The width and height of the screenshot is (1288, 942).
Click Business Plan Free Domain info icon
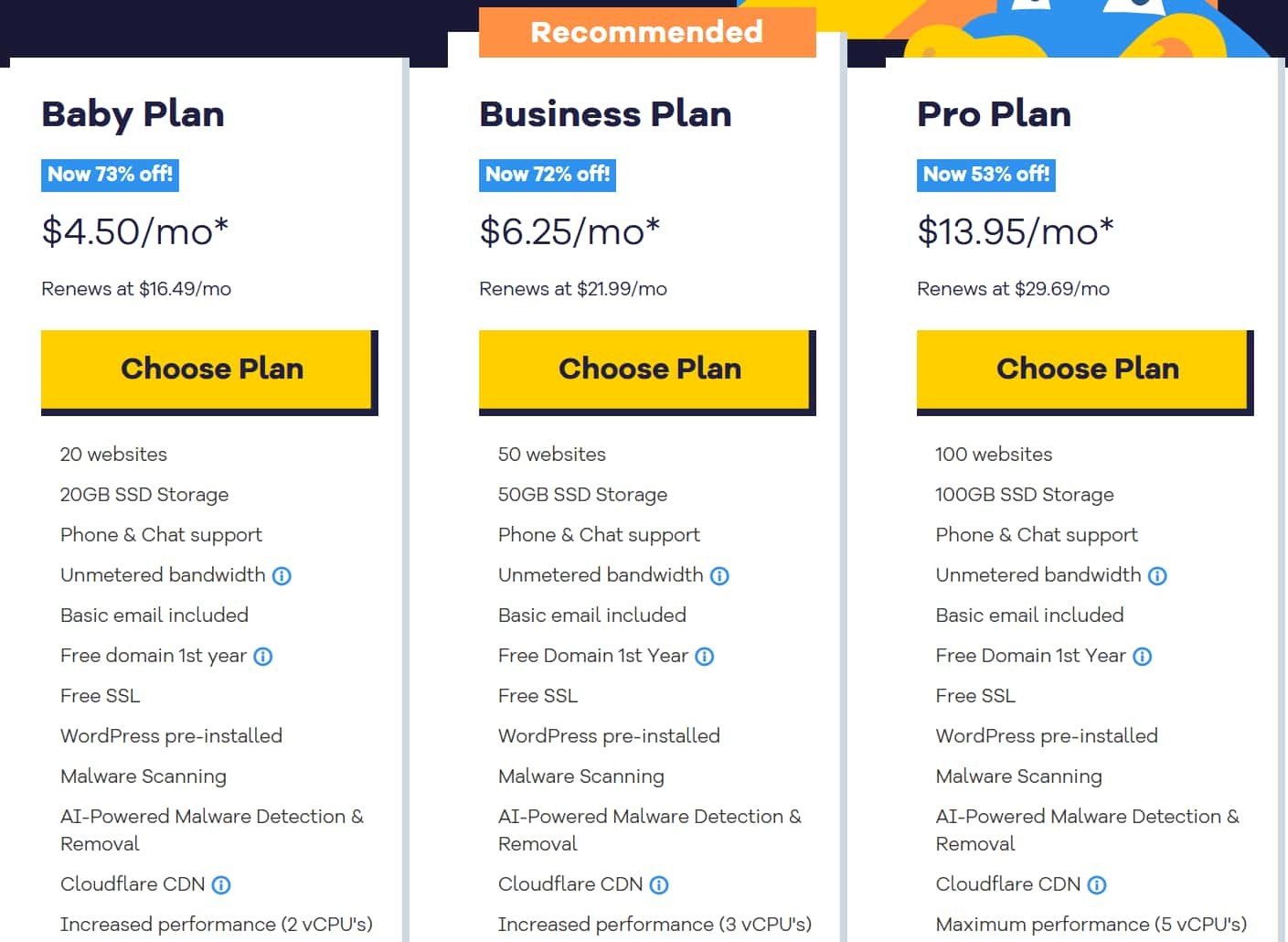pyautogui.click(x=704, y=657)
